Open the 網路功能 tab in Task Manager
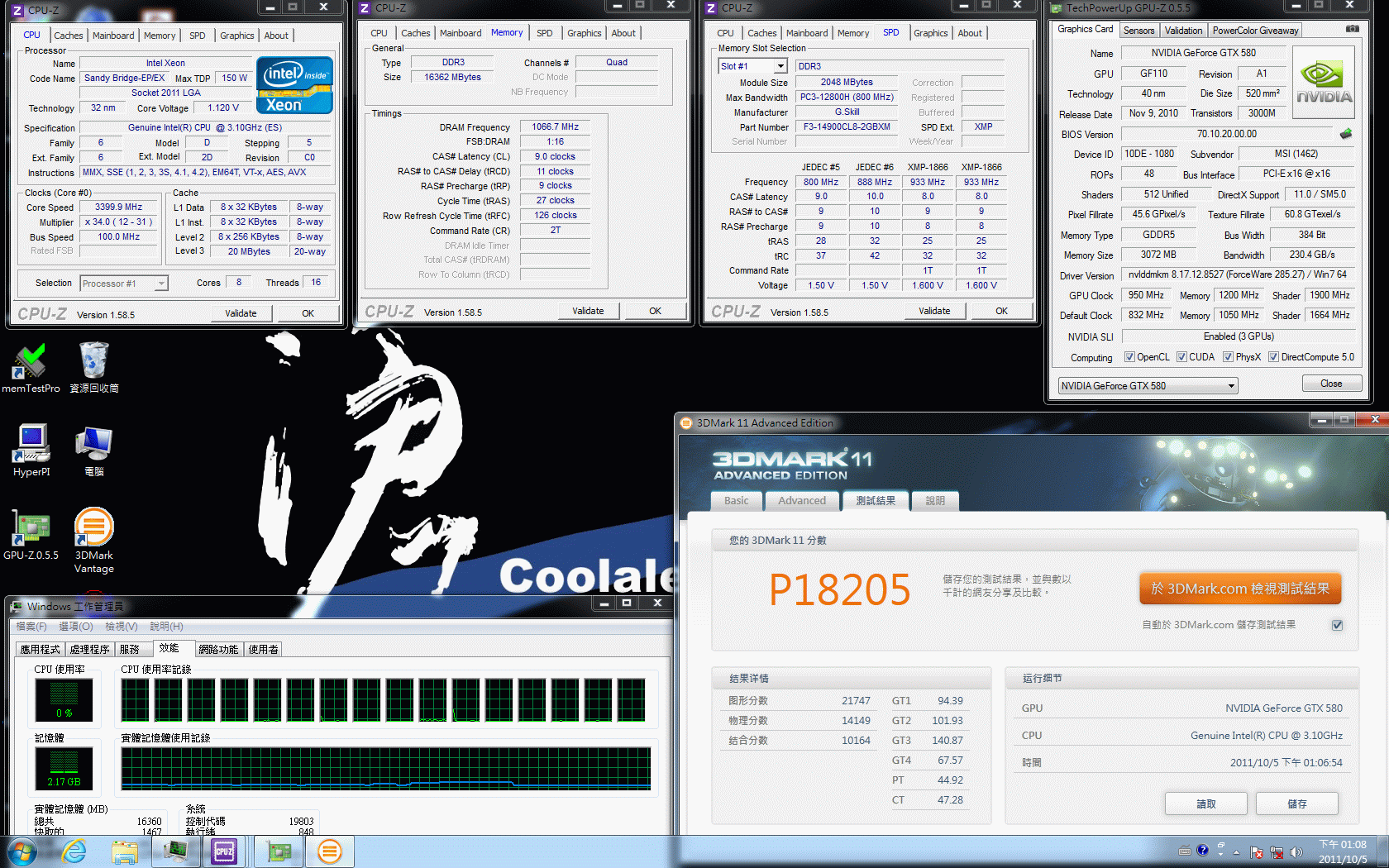The image size is (1389, 868). coord(218,650)
